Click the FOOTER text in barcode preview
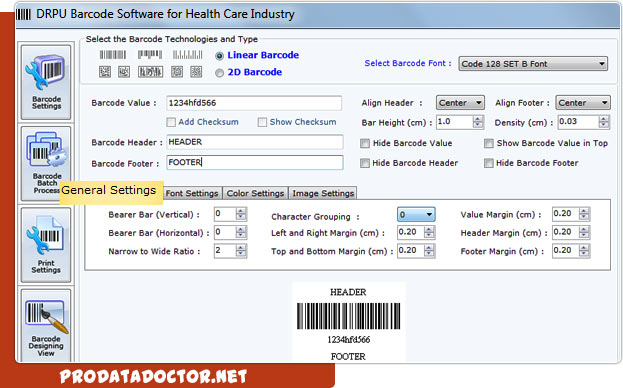Screen dimensions: 623x388 tap(348, 357)
